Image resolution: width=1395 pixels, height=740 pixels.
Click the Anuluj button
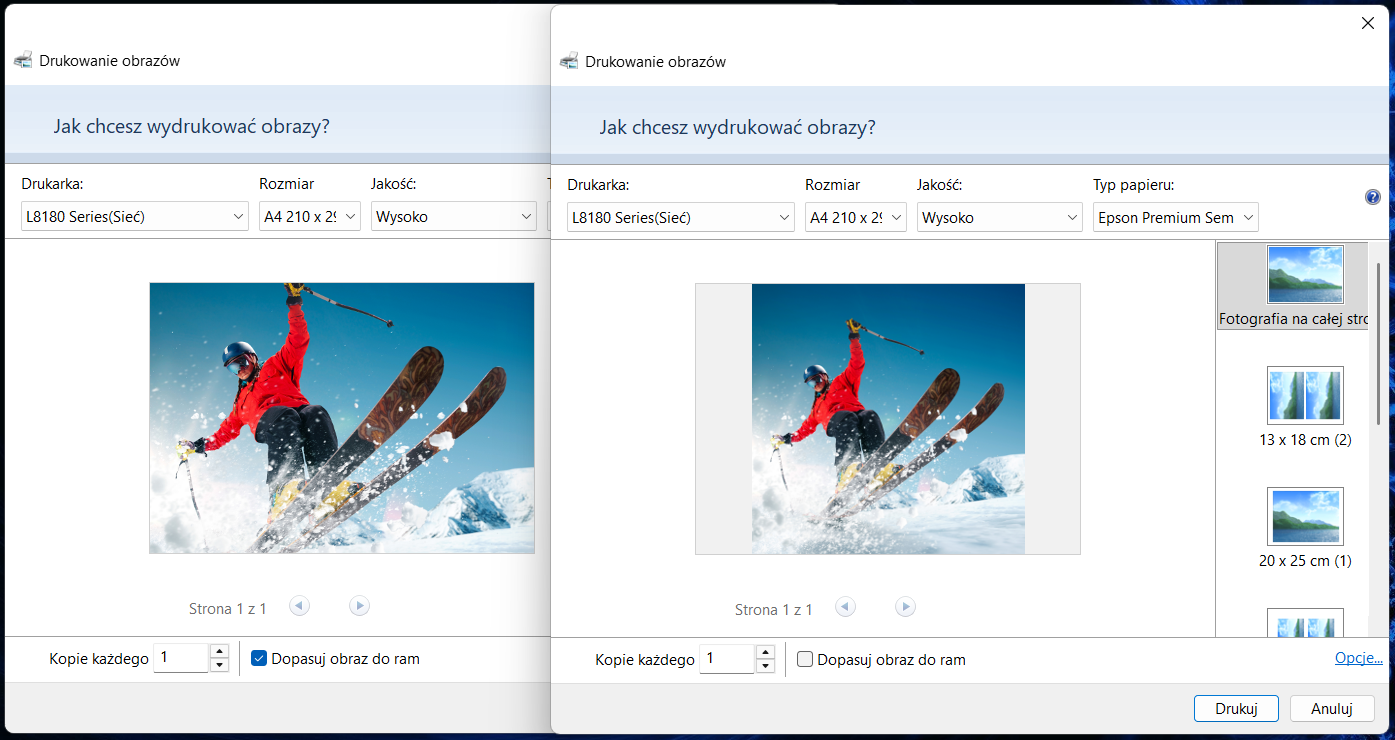click(x=1331, y=708)
